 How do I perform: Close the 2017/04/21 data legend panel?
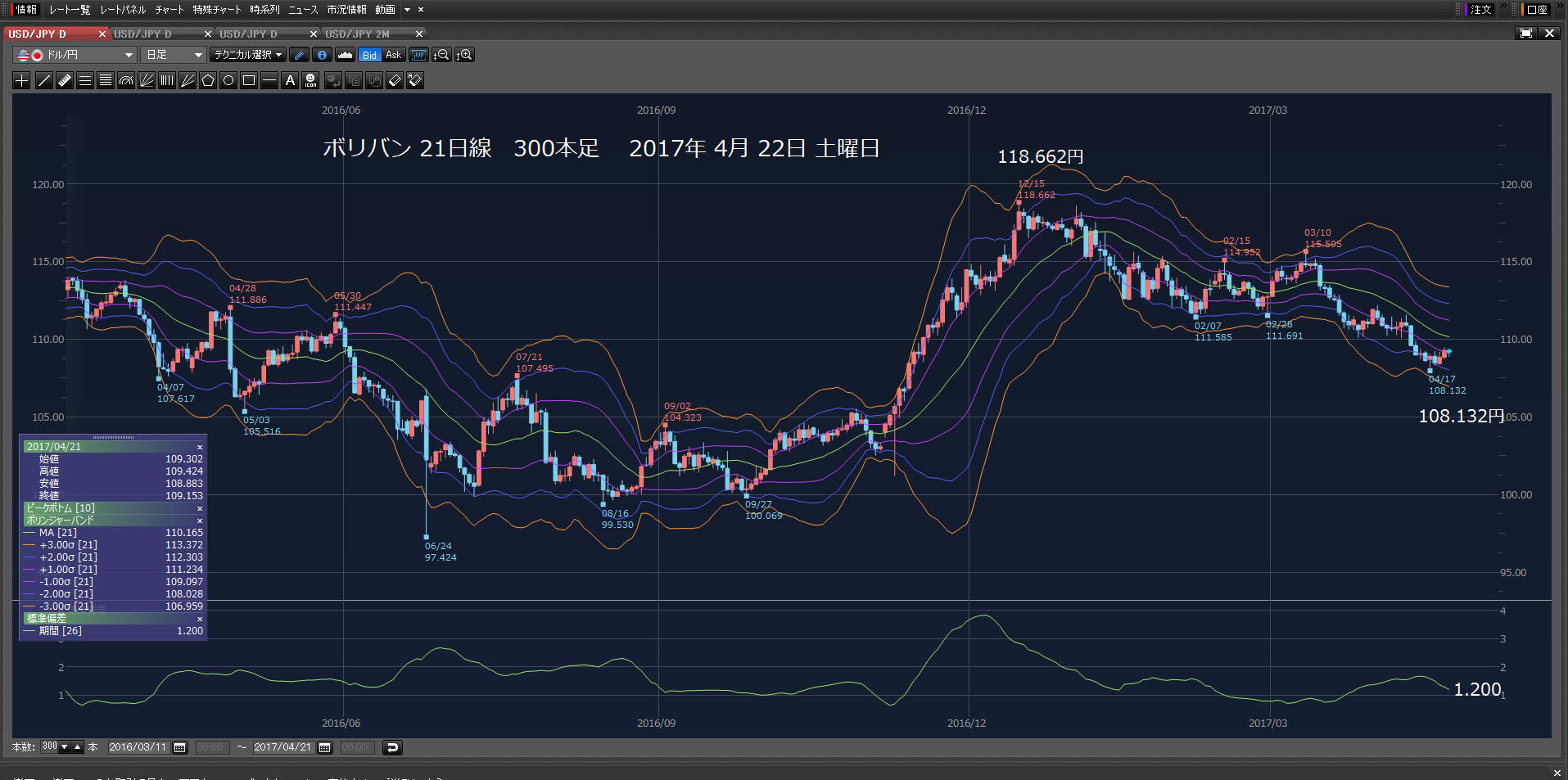pyautogui.click(x=200, y=447)
